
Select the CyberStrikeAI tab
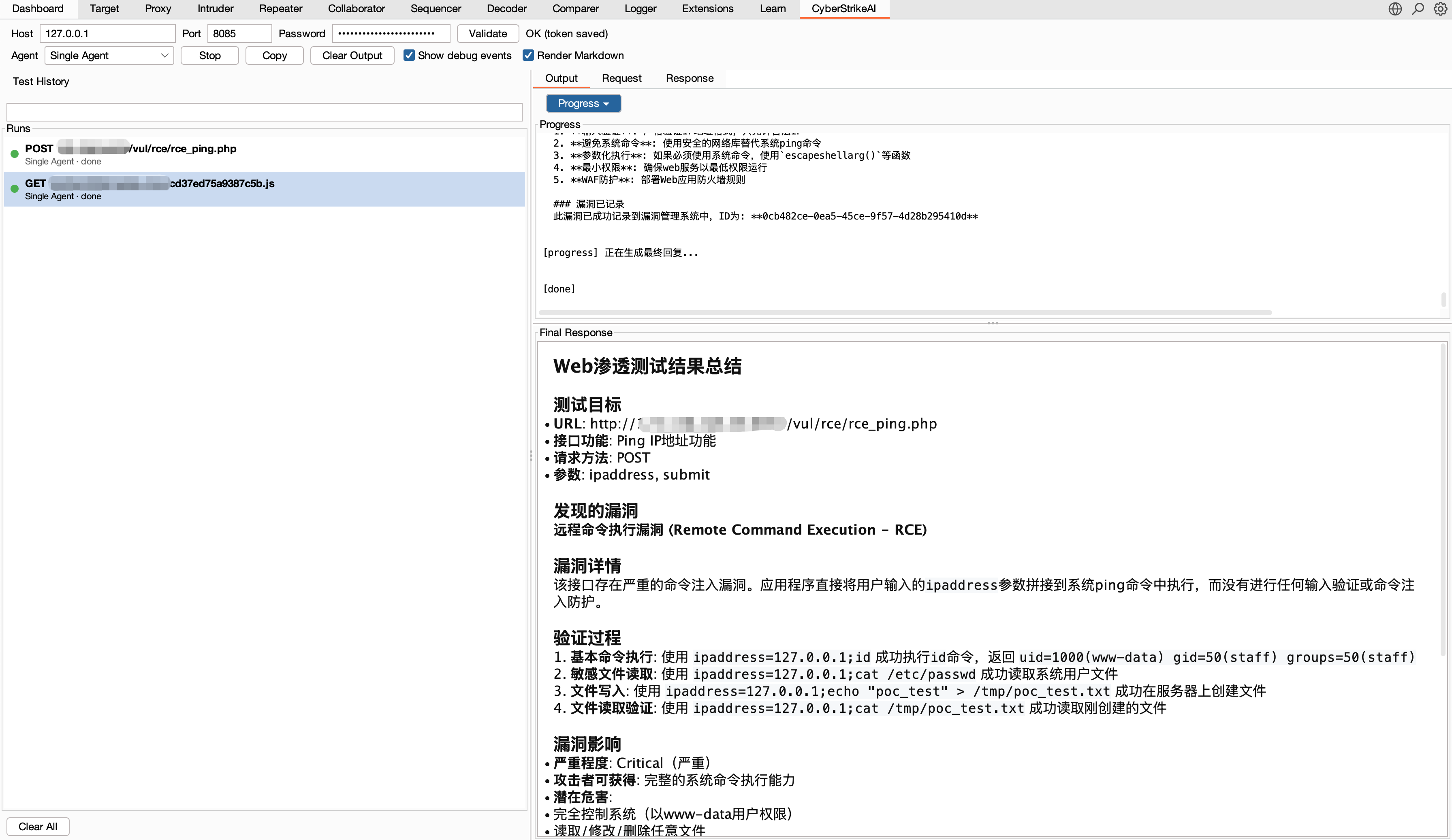click(x=843, y=9)
